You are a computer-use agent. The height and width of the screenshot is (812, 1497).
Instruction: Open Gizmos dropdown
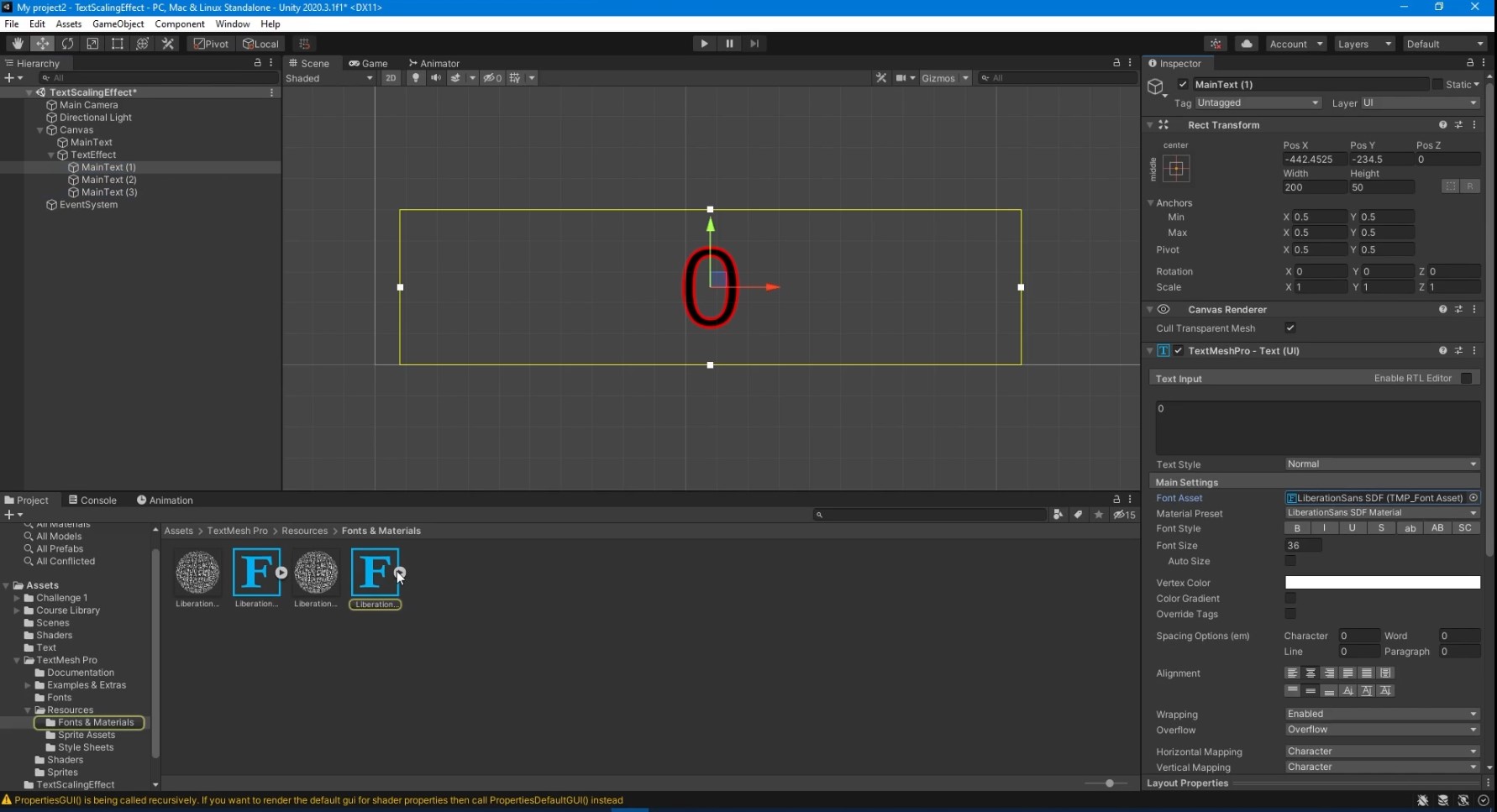pyautogui.click(x=945, y=78)
